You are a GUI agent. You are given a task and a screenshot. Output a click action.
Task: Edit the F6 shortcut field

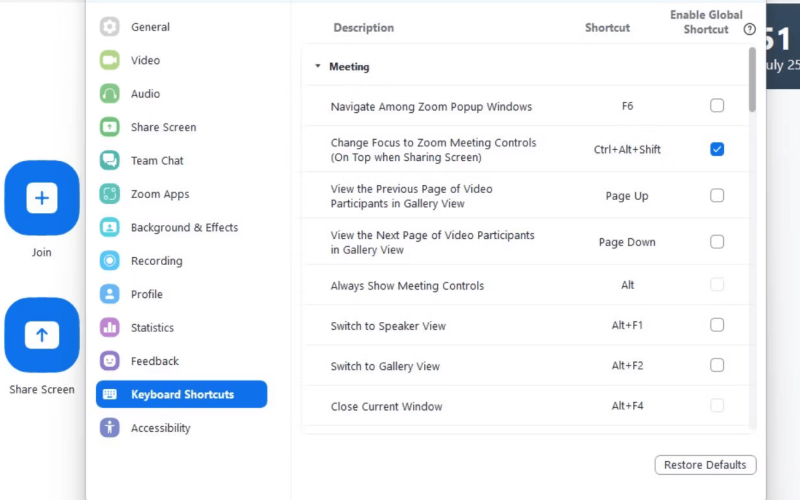[627, 106]
